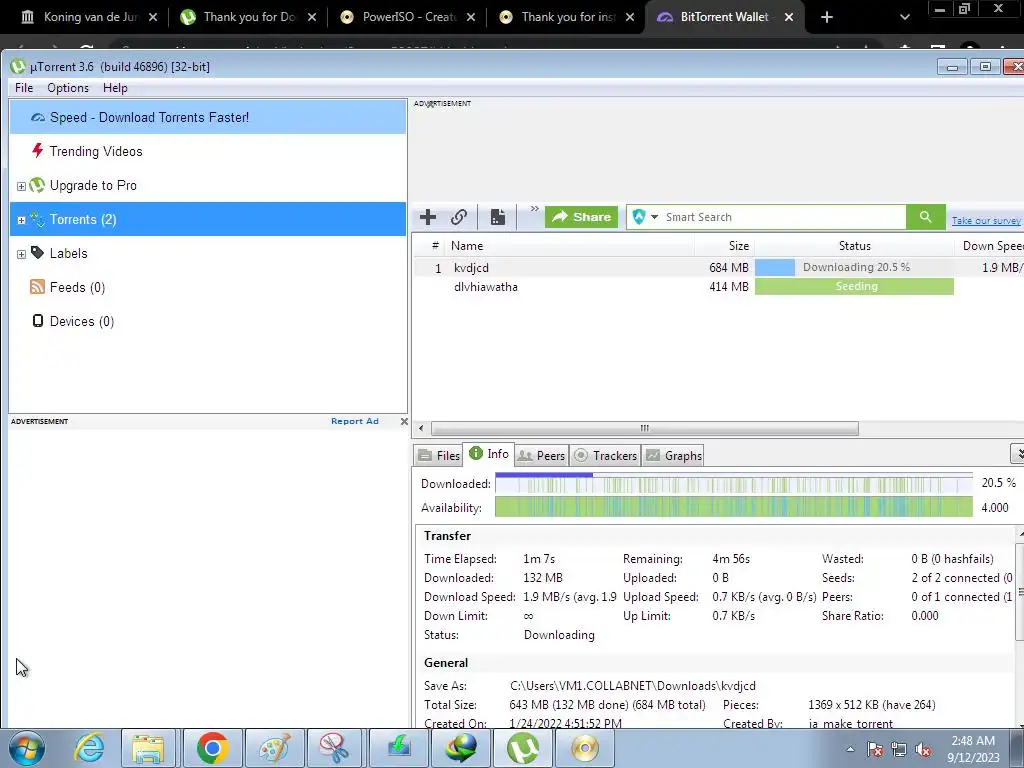
Task: Open the Windows Start menu
Action: tap(26, 748)
